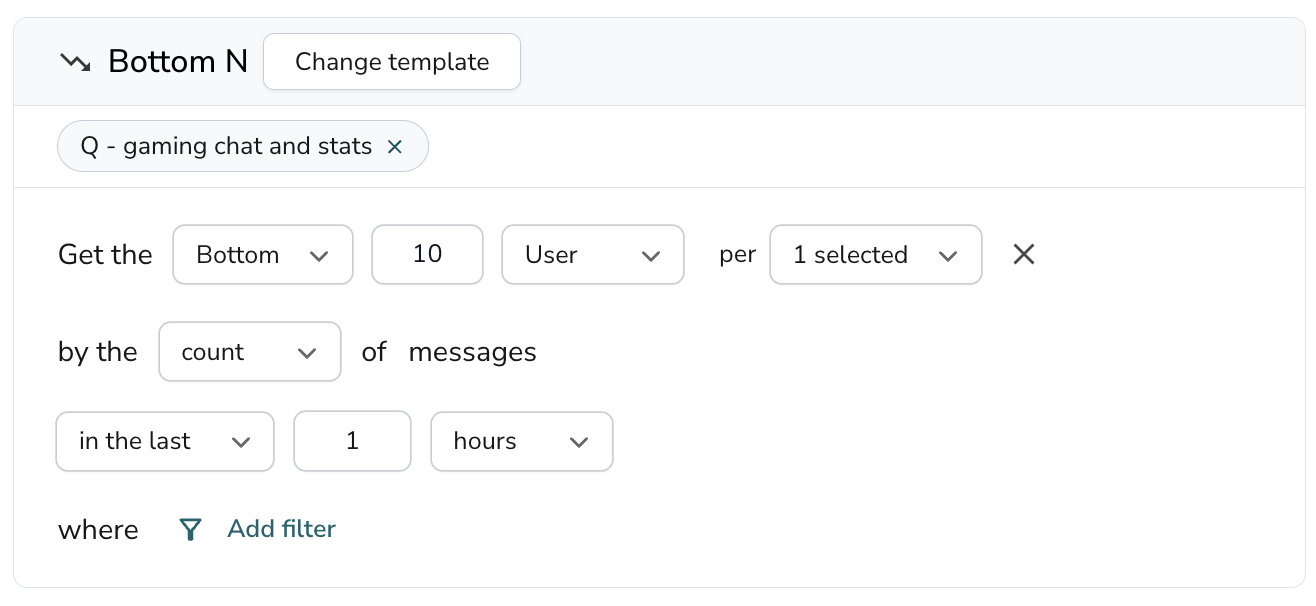Click the downward trend icon beside Bottom N
1316x606 pixels.
74,61
